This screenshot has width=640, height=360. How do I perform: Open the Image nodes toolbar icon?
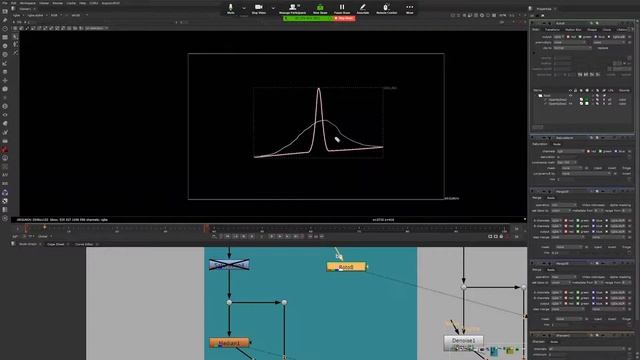(x=5, y=11)
